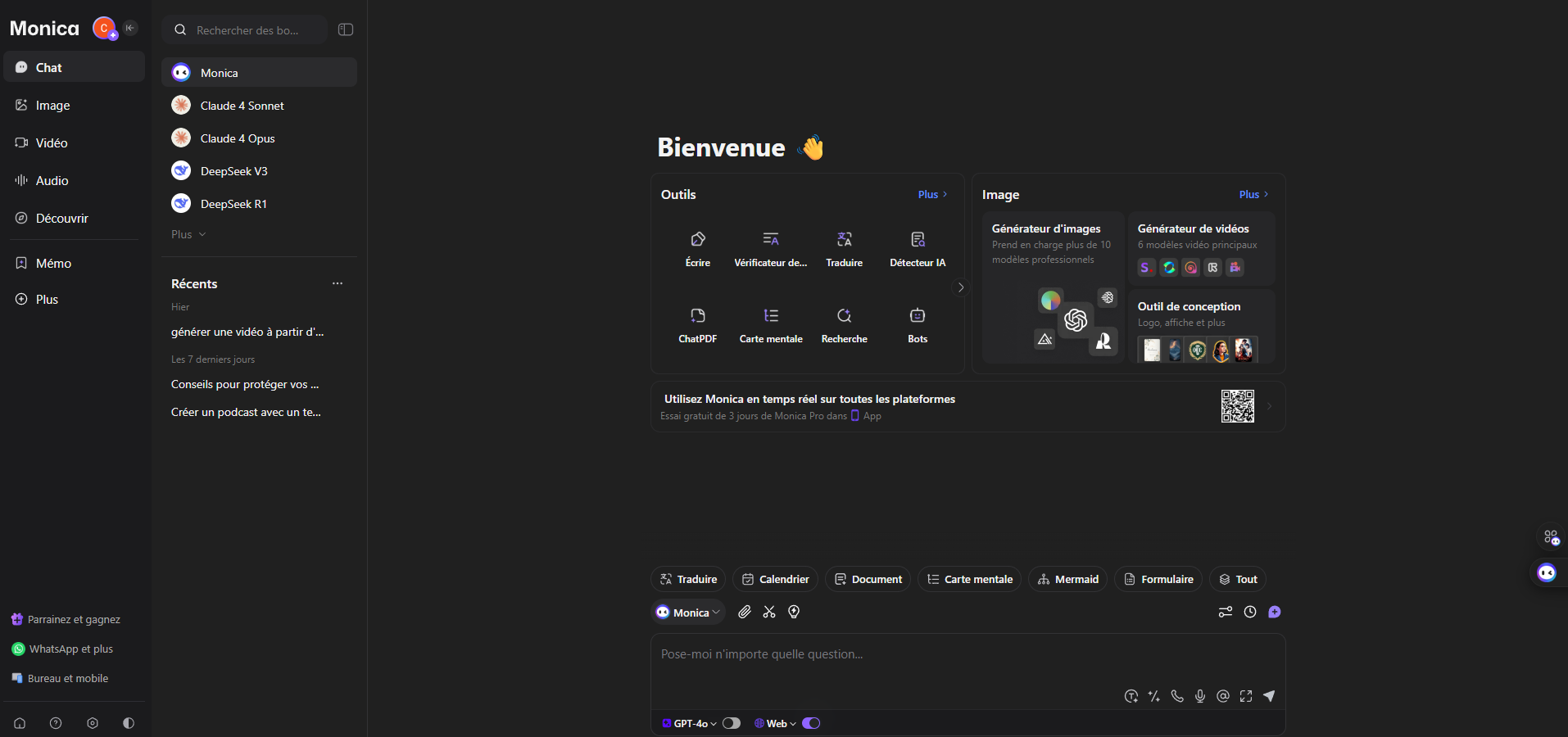
Task: Open settings gear icon at bottom
Action: [93, 723]
